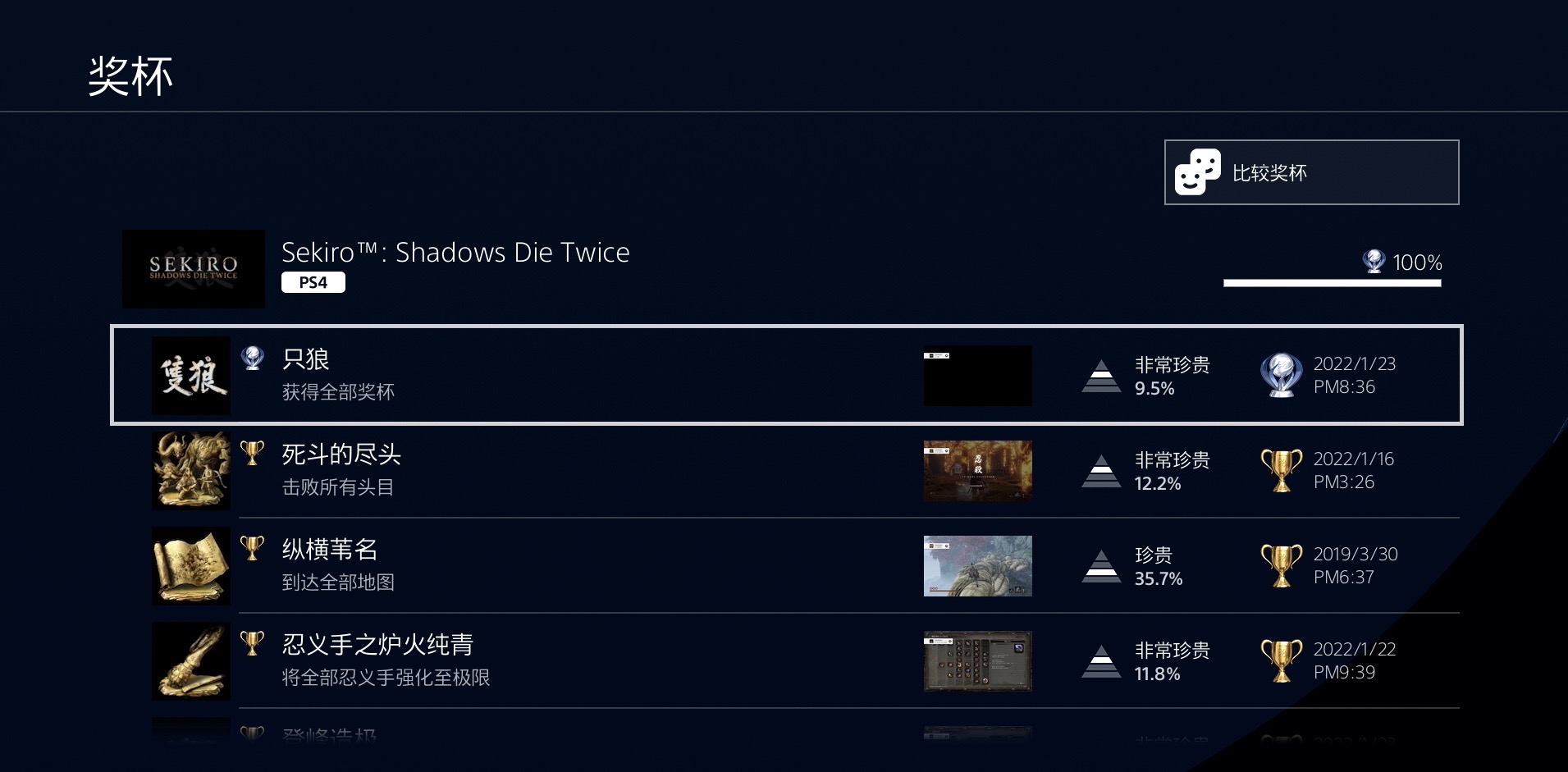Open the screenshot thumbnail for 忍义手之炉火纯青
The width and height of the screenshot is (1568, 772).
coord(977,661)
